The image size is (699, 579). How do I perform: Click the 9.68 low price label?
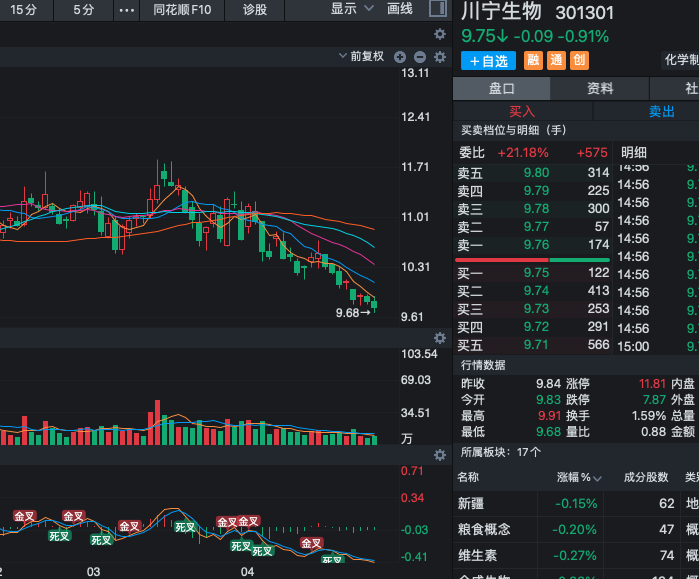pyautogui.click(x=353, y=313)
